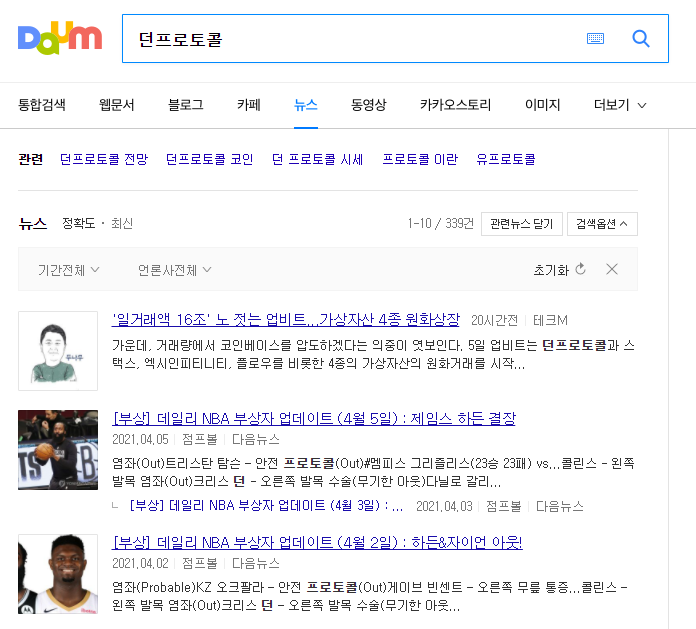Click the 테크M source label
696x629 pixels.
pyautogui.click(x=550, y=320)
